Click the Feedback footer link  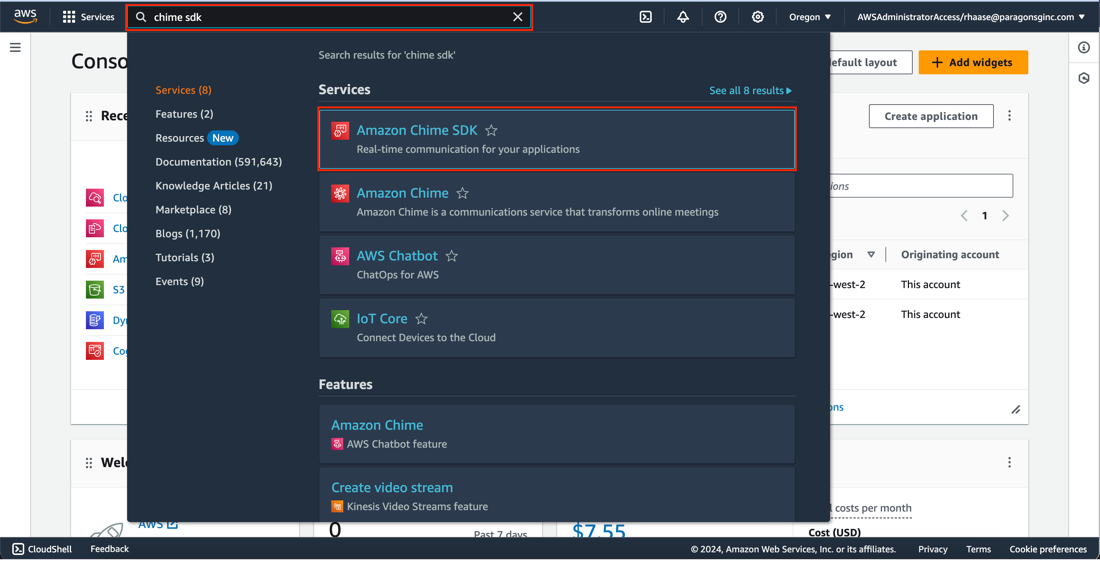point(109,549)
